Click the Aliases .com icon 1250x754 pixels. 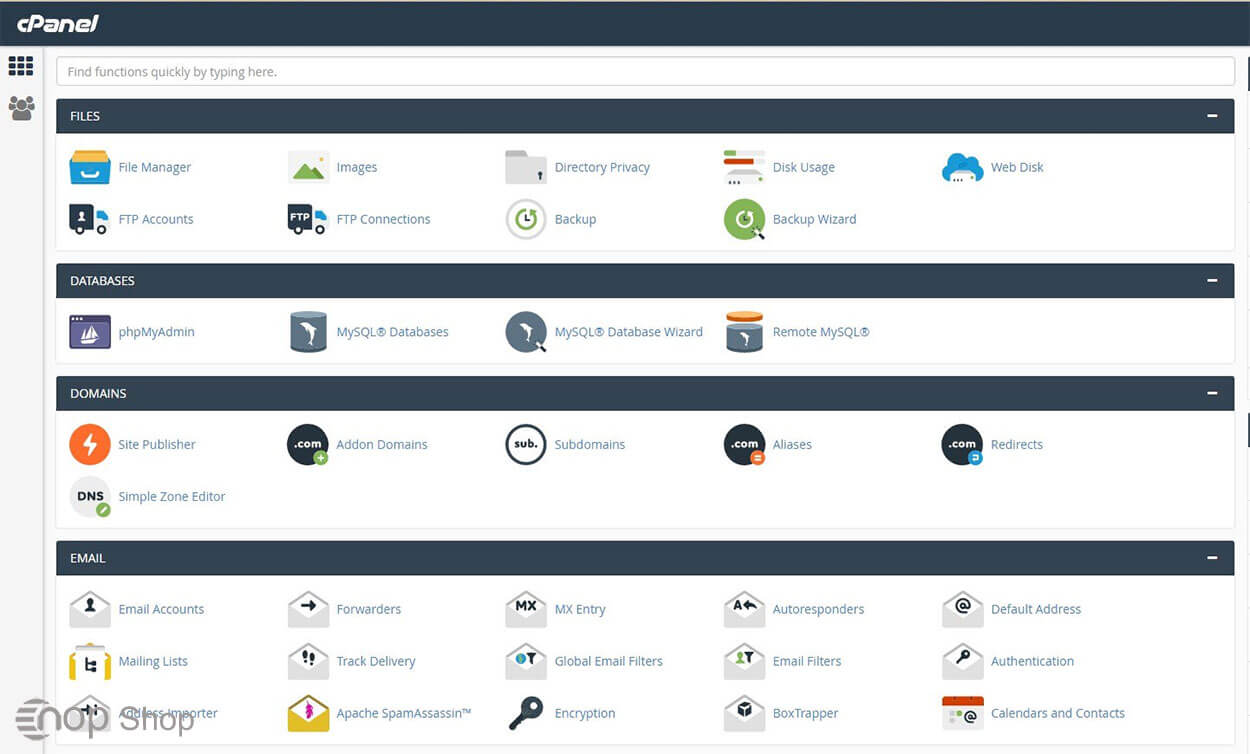point(744,444)
